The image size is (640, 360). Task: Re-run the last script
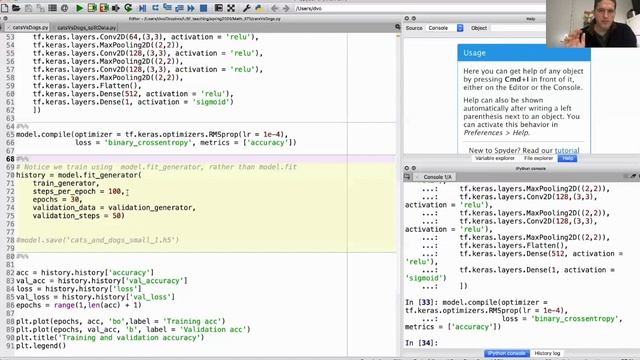coord(128,8)
